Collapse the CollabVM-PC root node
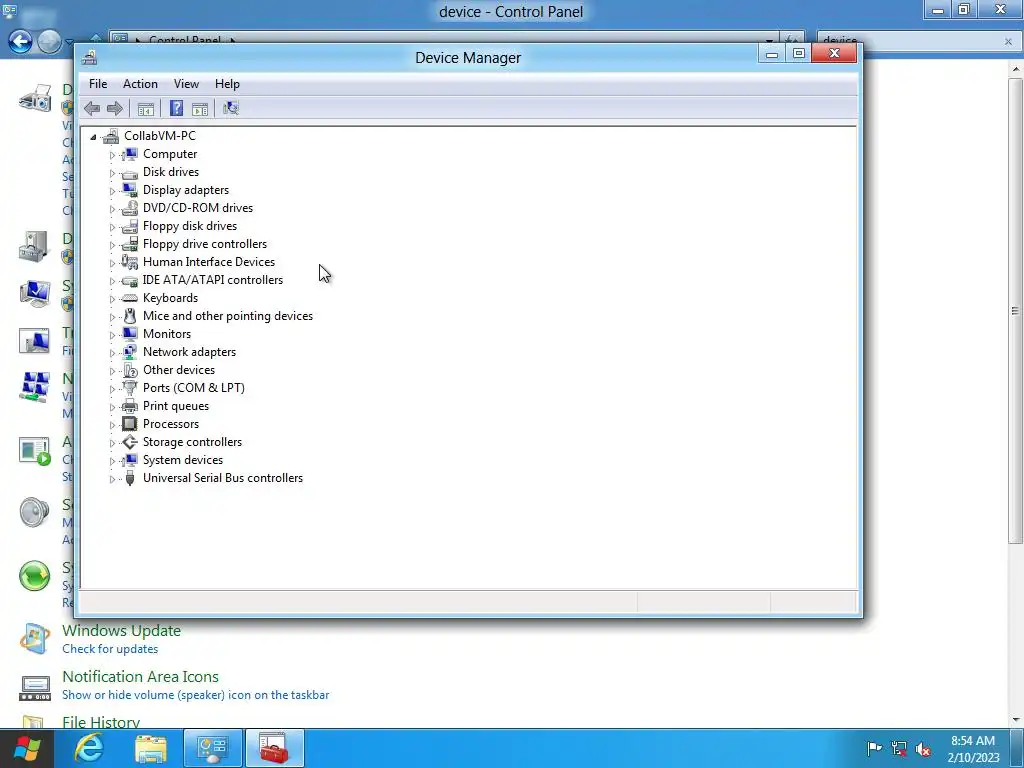Viewport: 1024px width, 768px height. point(93,136)
